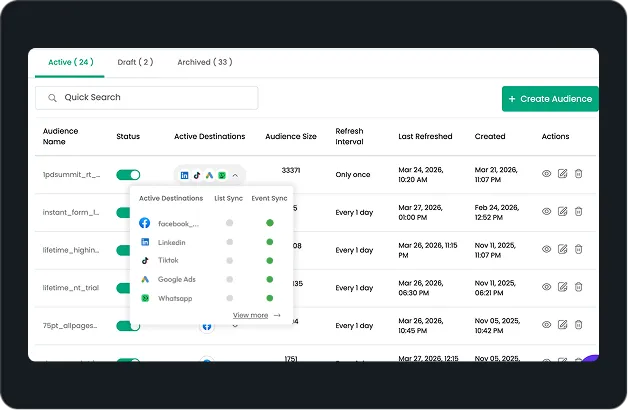Click the 75pt_allpages audience name
This screenshot has width=628, height=410.
70,326
